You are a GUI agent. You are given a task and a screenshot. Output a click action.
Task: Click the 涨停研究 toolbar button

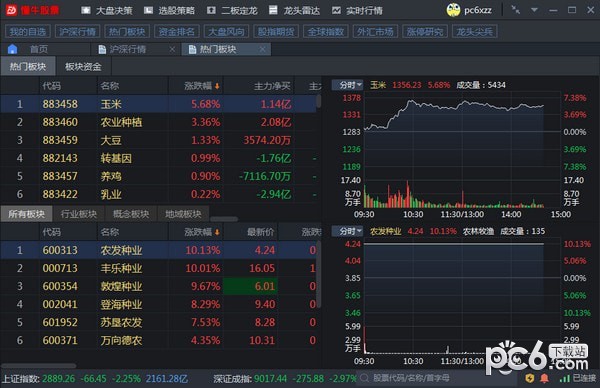[x=425, y=31]
